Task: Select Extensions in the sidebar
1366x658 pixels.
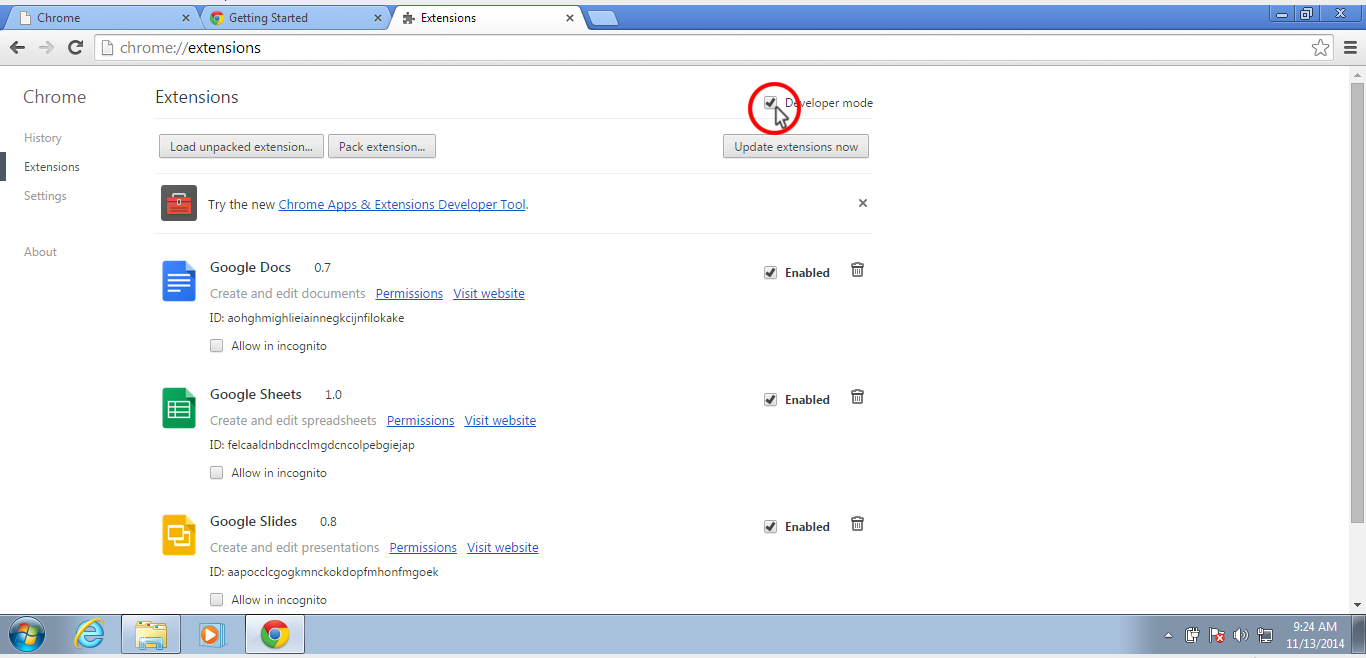Action: [52, 167]
